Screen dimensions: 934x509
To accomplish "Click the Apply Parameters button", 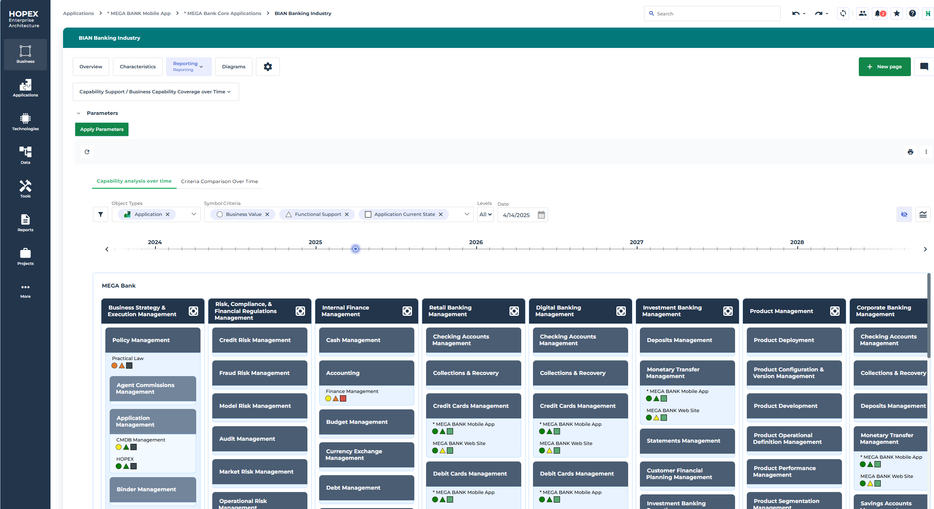I will pos(102,129).
